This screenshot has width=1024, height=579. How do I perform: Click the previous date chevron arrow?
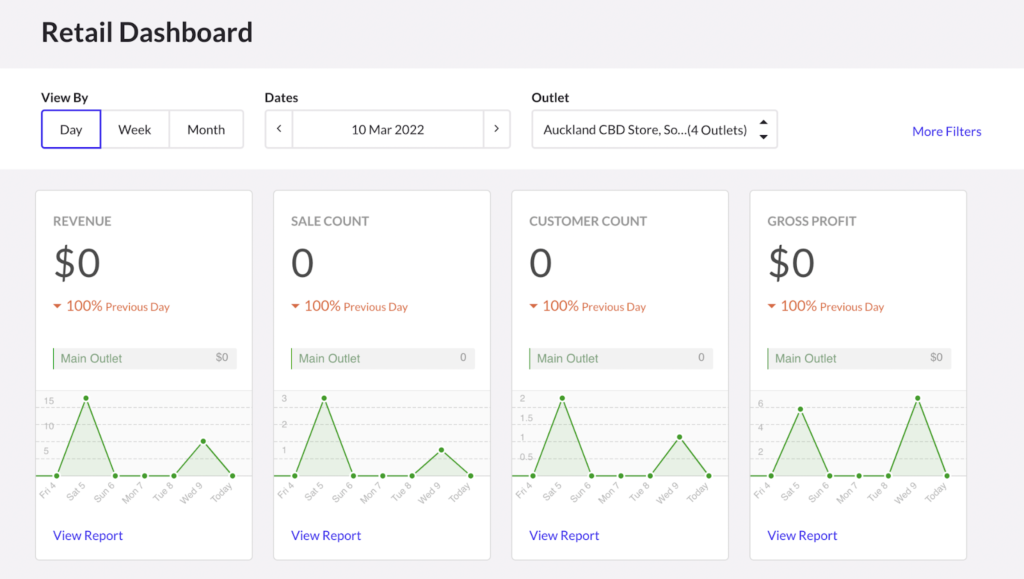278,129
